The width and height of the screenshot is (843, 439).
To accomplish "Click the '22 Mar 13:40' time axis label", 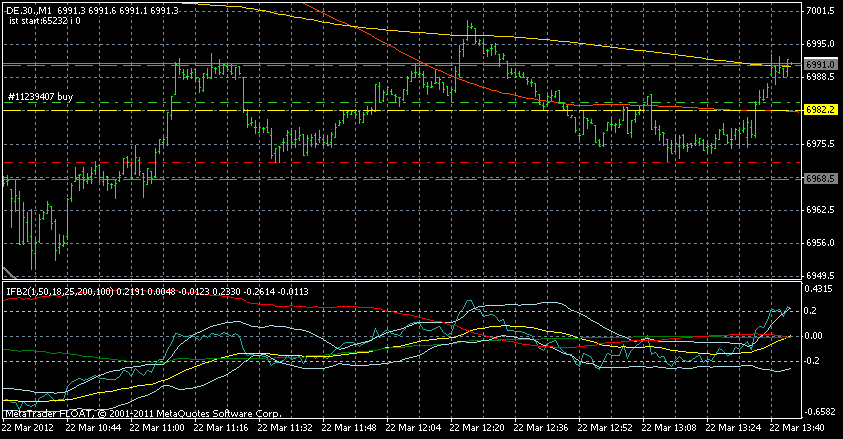I will (x=797, y=428).
